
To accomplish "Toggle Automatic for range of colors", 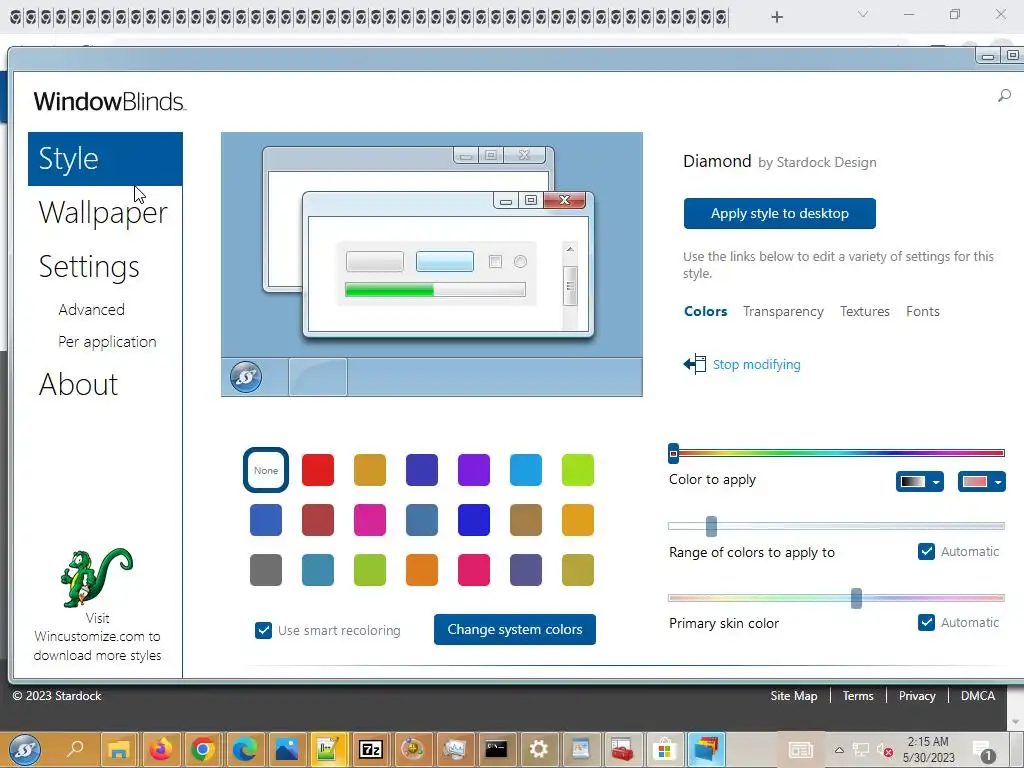I will [x=926, y=552].
